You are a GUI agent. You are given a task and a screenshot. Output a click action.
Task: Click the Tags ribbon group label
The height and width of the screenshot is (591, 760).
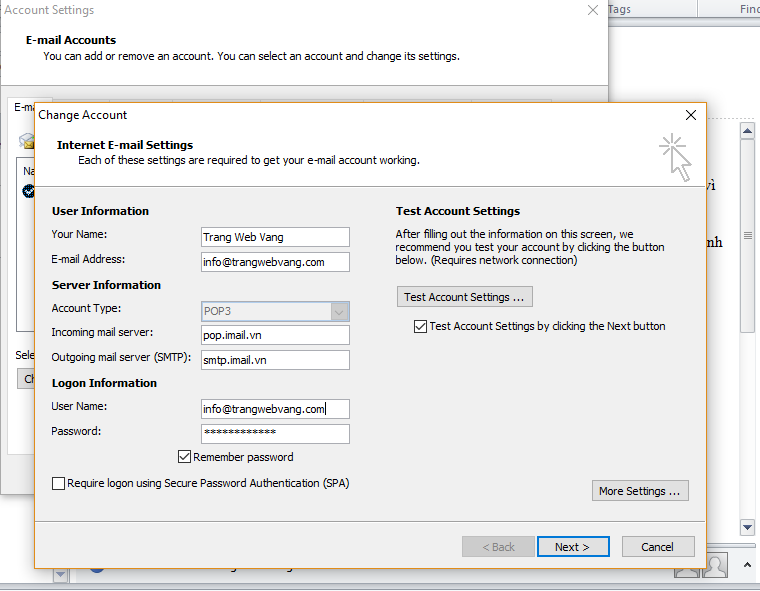coord(619,9)
